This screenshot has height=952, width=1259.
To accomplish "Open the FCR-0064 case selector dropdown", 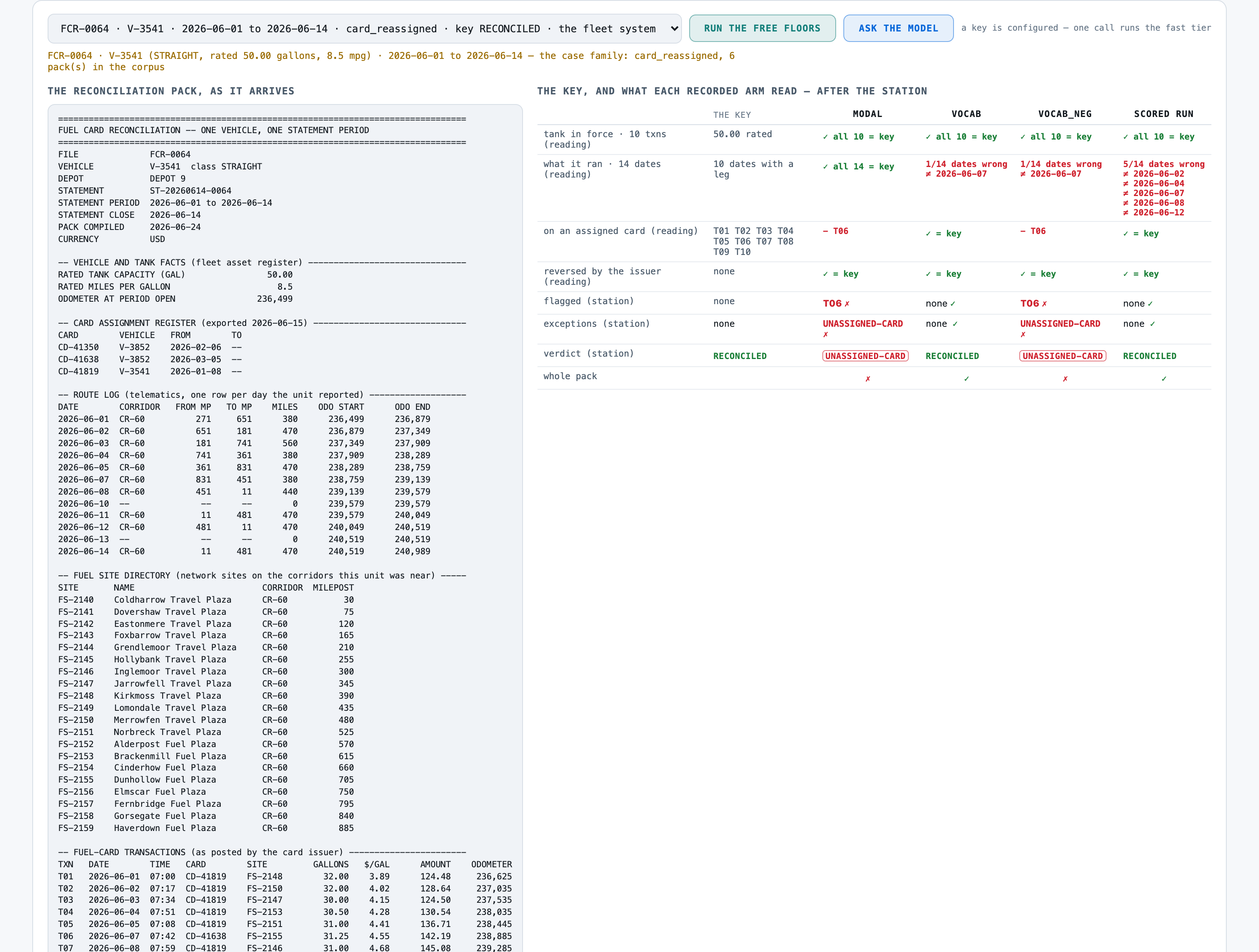I will point(364,29).
